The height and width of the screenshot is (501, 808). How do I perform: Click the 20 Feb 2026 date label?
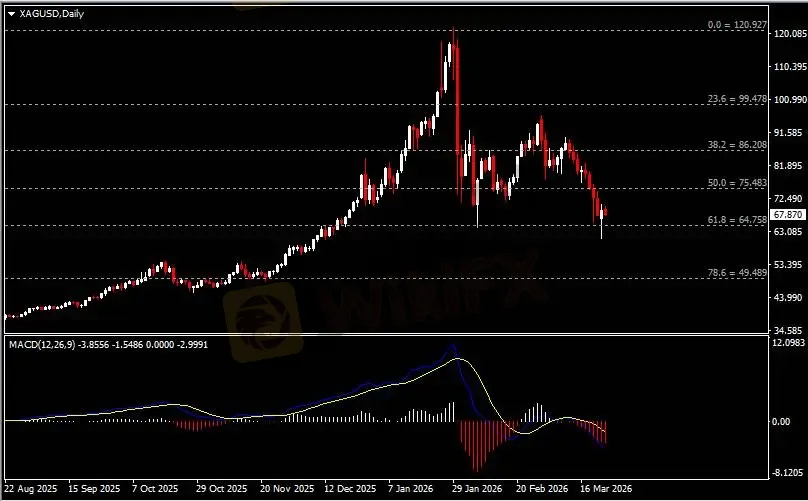click(x=542, y=488)
